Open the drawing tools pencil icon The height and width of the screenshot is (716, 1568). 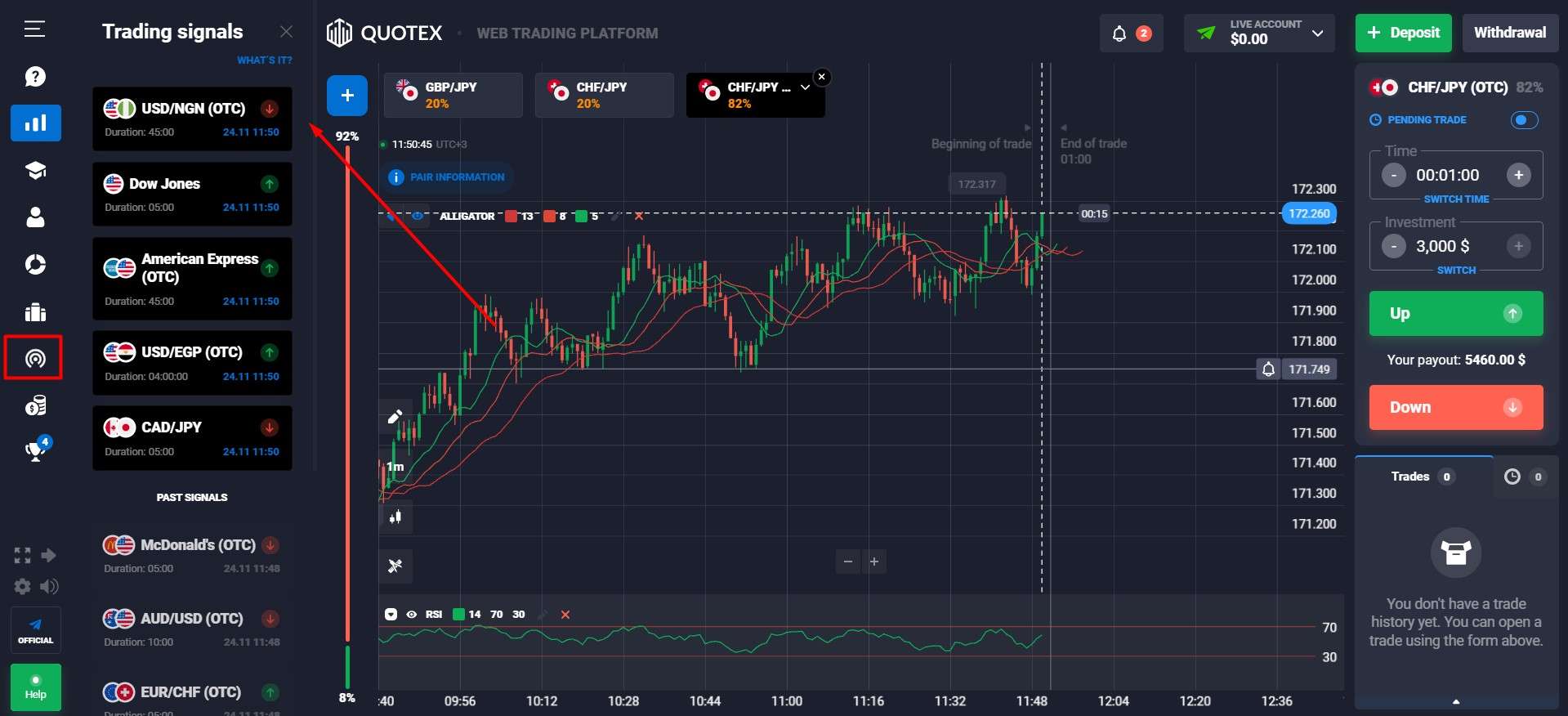click(x=395, y=417)
